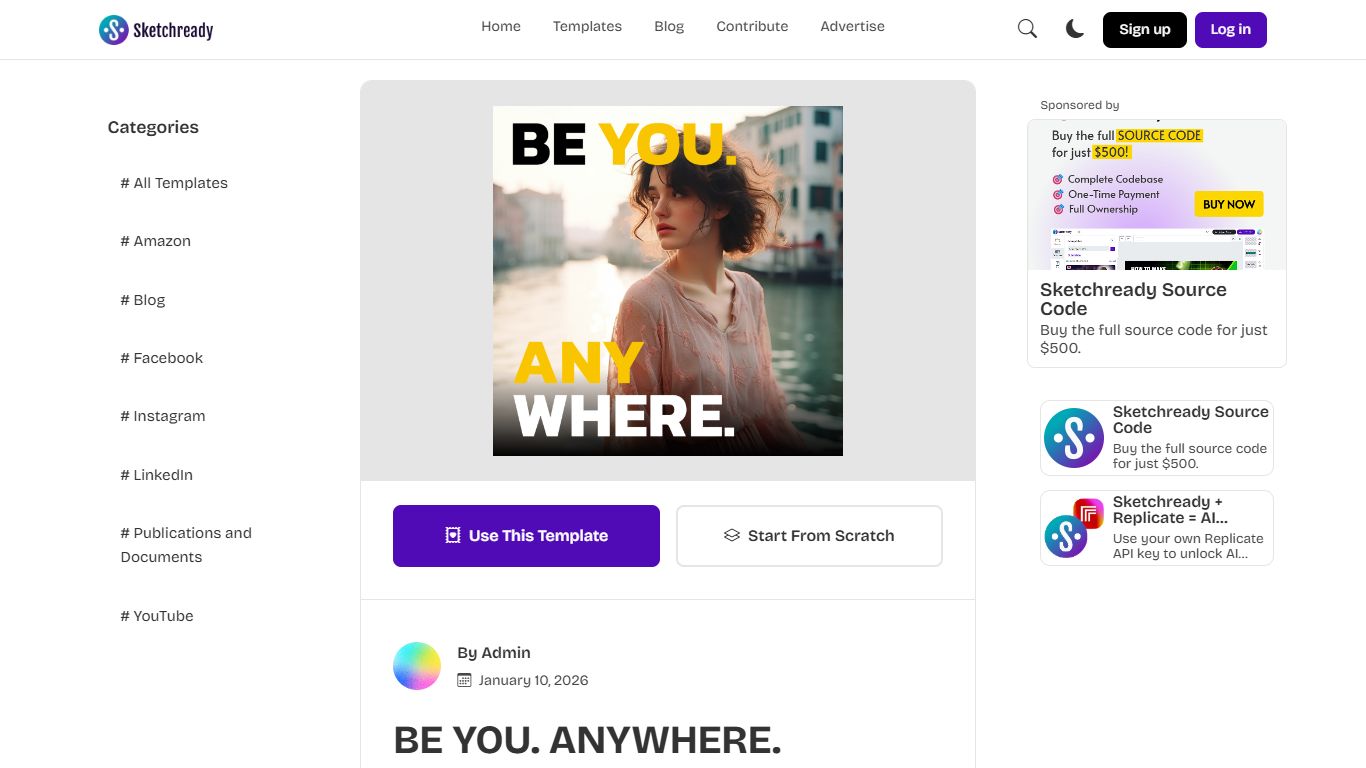Screen dimensions: 1366x768
Task: Click the BE YOU ANYWHERE template preview
Action: coord(668,281)
